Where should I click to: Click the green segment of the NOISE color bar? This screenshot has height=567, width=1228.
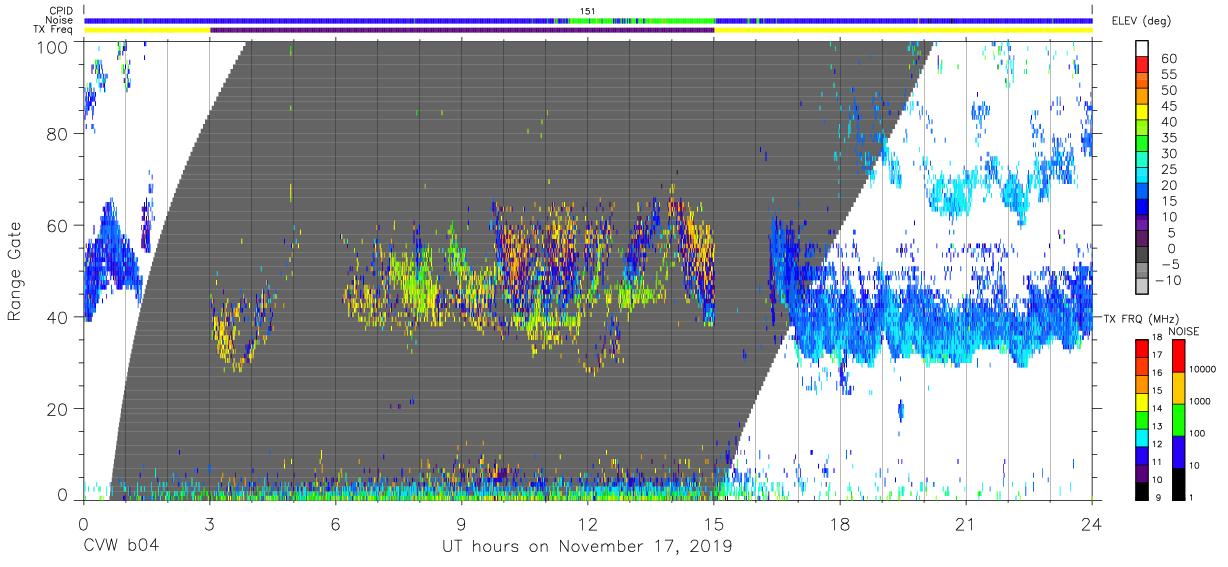coord(1179,419)
